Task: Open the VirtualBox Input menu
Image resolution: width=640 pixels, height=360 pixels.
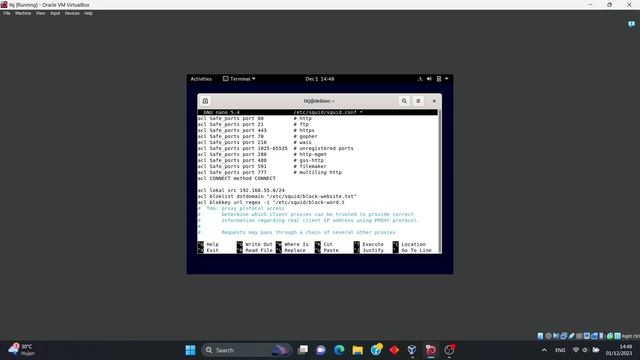Action: pos(55,13)
